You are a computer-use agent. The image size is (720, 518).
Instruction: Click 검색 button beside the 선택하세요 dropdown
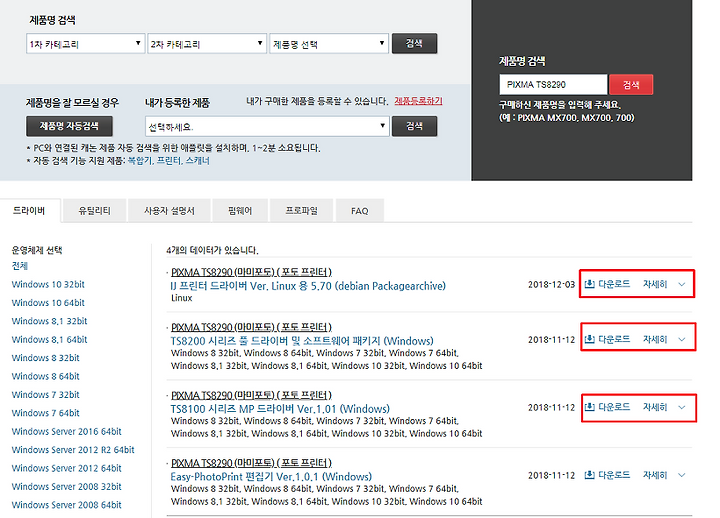point(414,126)
